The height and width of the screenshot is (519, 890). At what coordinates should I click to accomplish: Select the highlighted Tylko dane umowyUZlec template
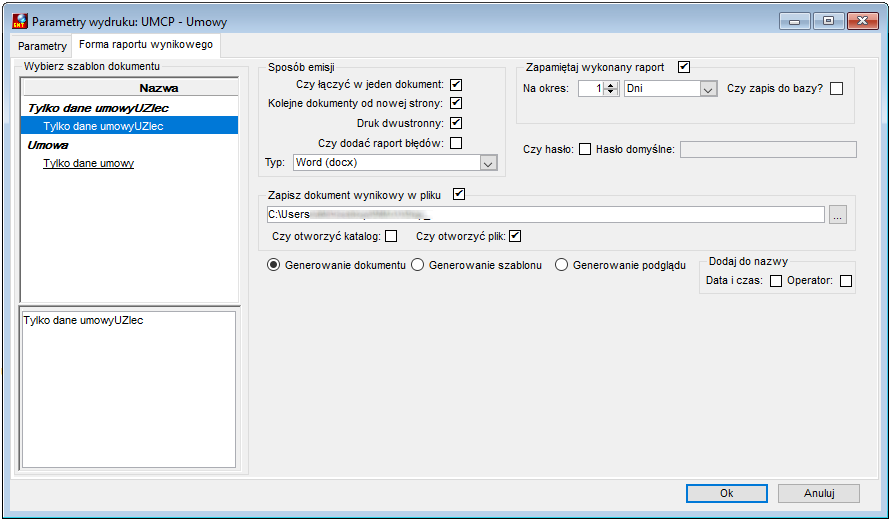click(129, 125)
